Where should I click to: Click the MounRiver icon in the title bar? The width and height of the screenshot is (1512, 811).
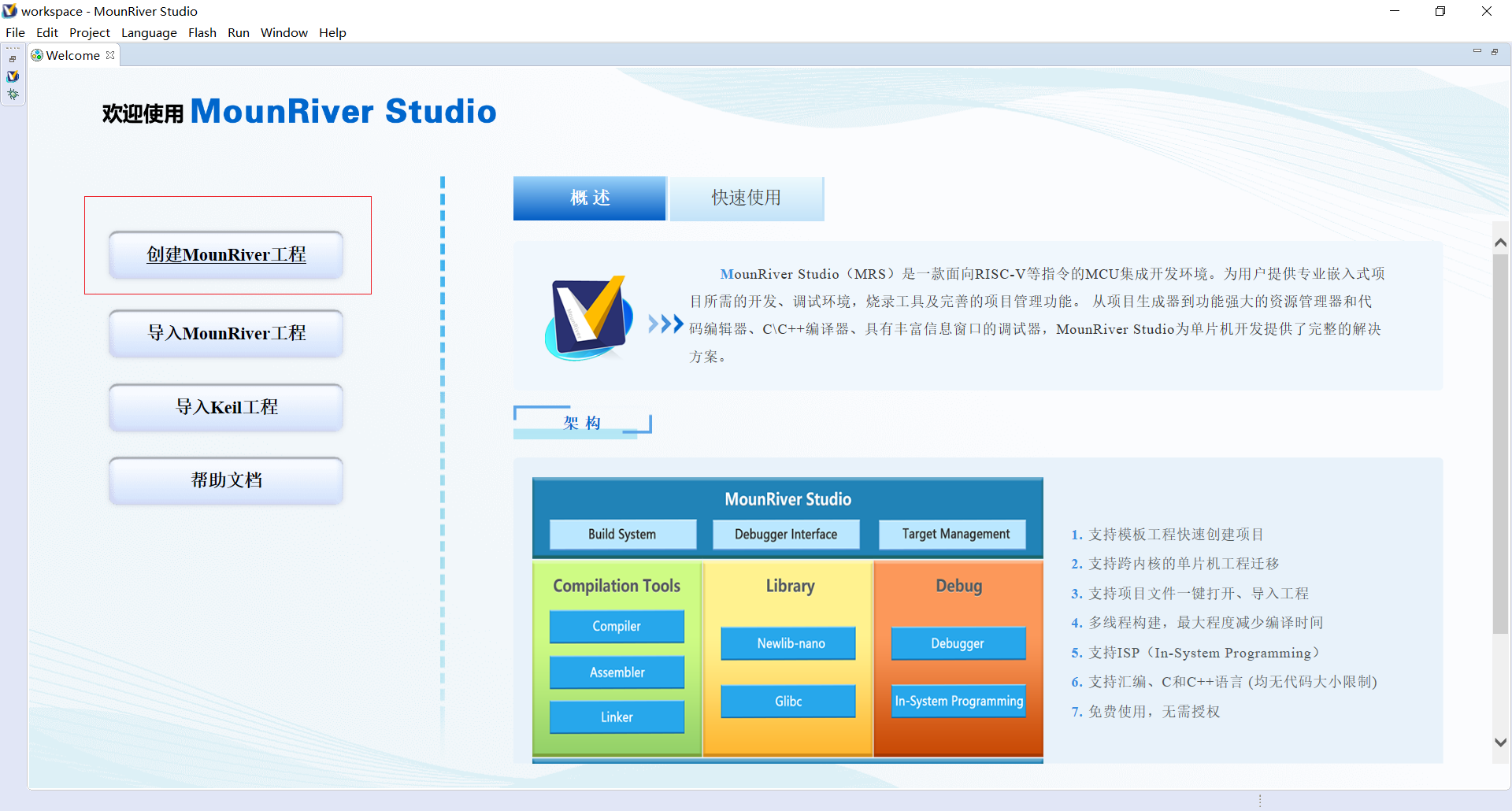[9, 10]
